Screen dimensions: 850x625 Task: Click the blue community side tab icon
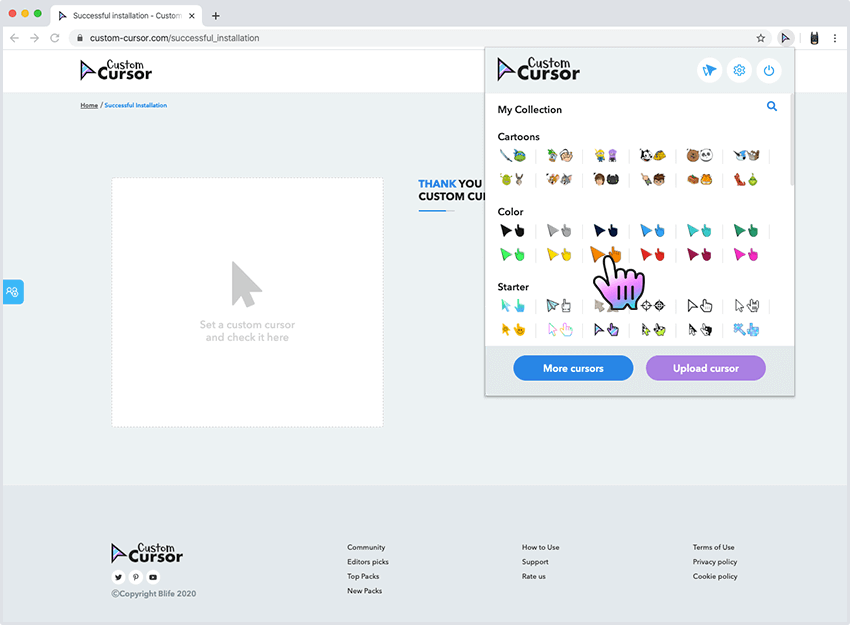click(x=13, y=292)
